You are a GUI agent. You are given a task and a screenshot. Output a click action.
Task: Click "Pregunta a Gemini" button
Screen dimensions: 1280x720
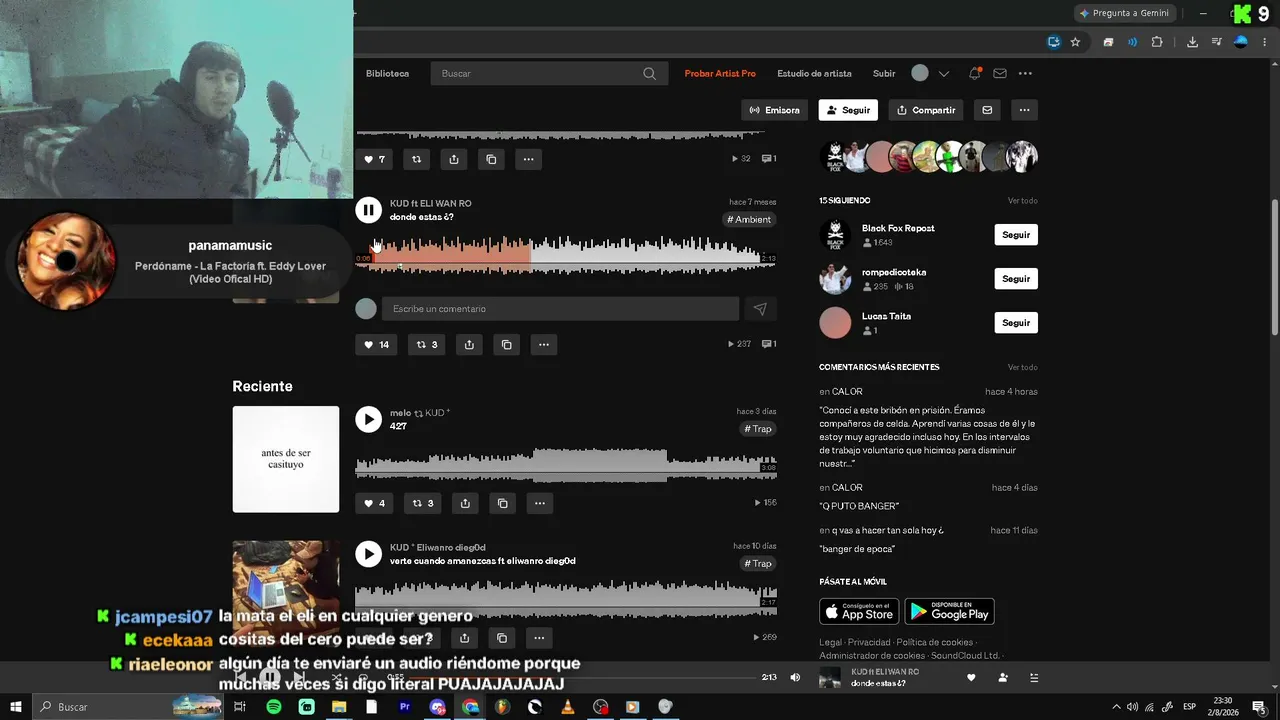click(x=1124, y=13)
